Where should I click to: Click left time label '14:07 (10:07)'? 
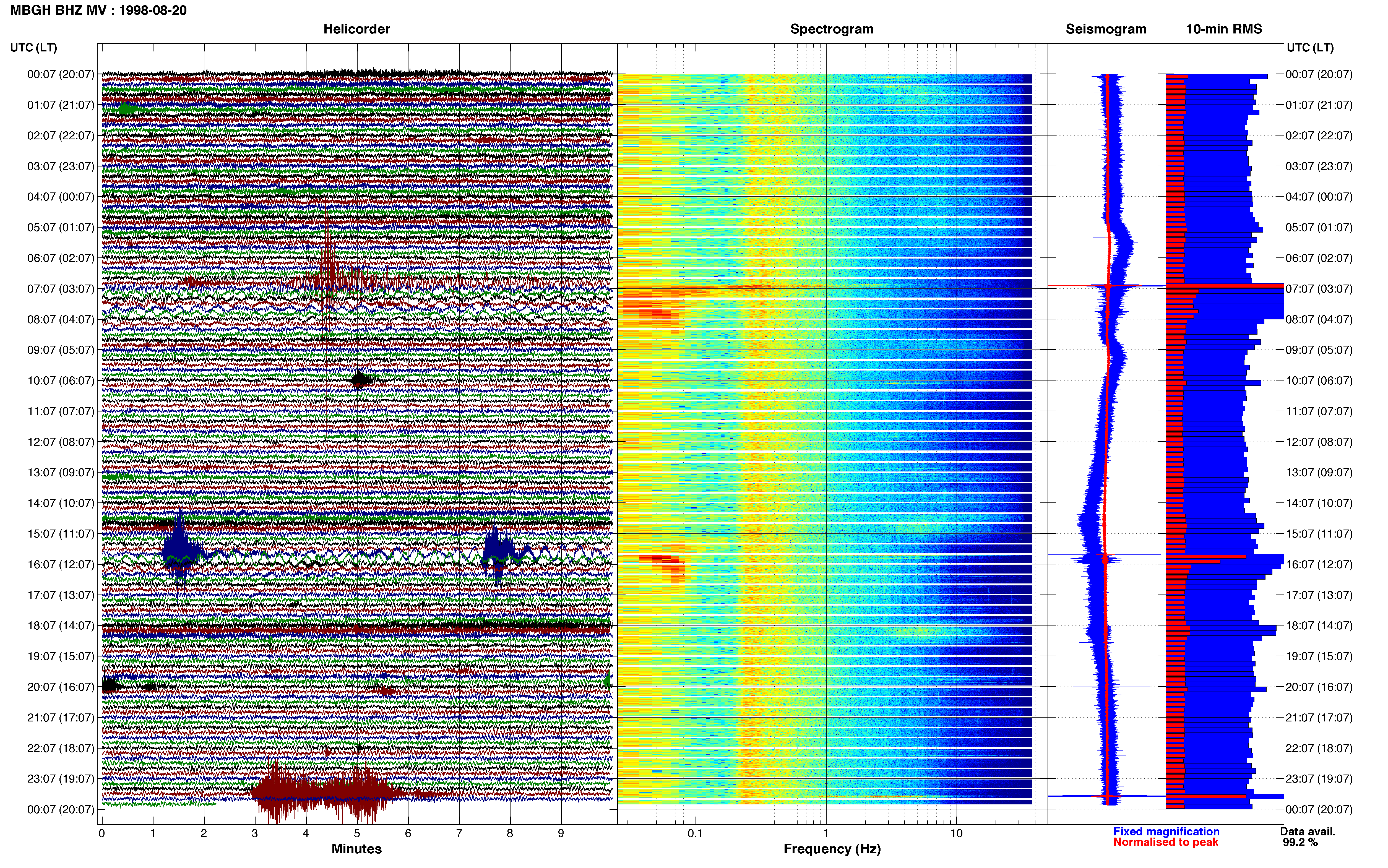pos(61,504)
